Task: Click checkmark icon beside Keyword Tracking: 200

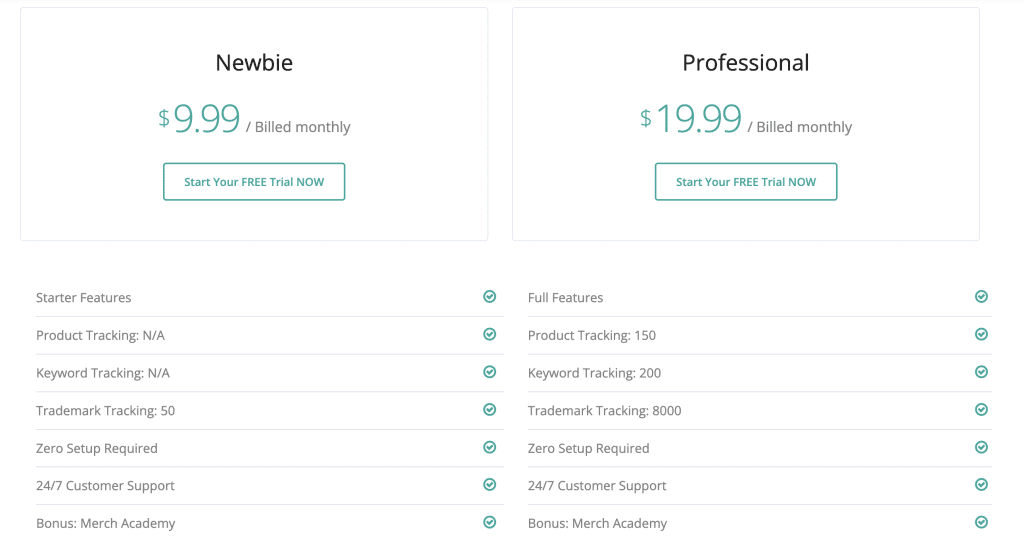Action: point(982,372)
